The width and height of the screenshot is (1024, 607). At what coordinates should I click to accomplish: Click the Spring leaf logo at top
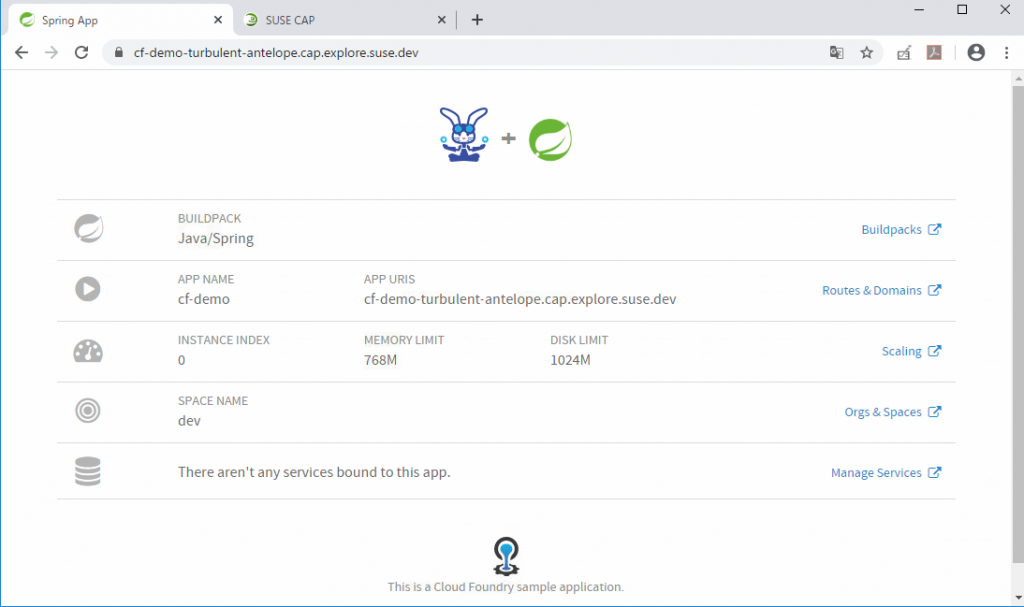click(x=550, y=139)
